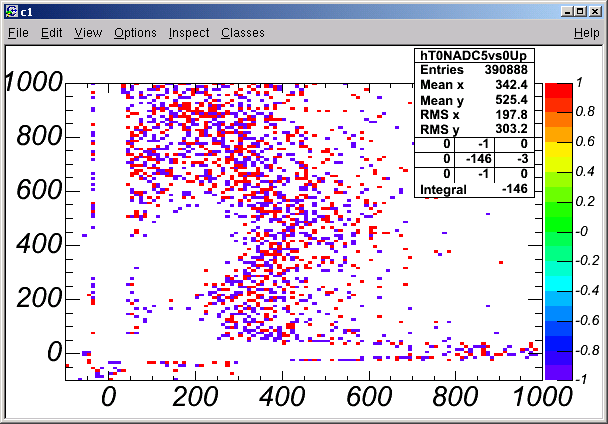
Task: Click the Entries 390888 stats row
Action: pos(474,70)
